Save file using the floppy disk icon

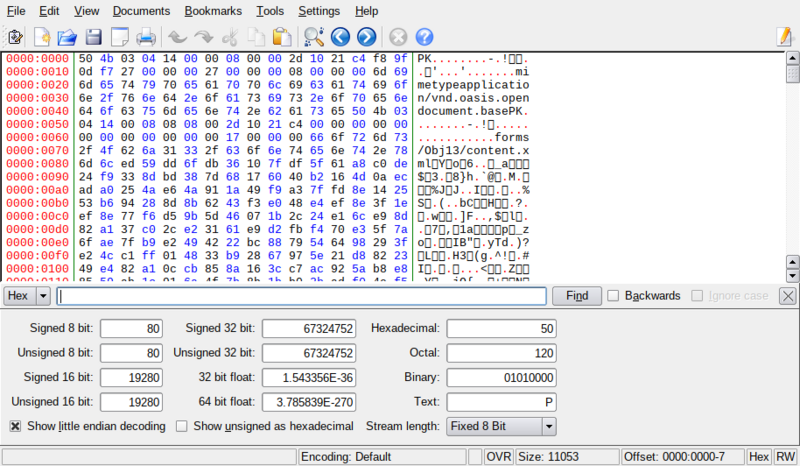(93, 37)
